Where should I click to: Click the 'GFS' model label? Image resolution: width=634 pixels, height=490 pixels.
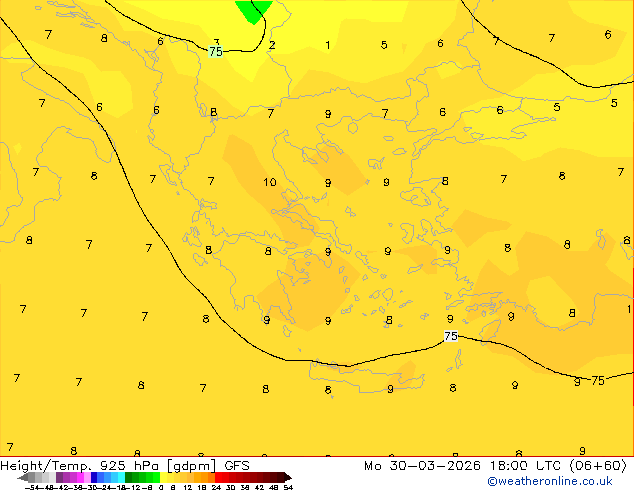click(237, 466)
